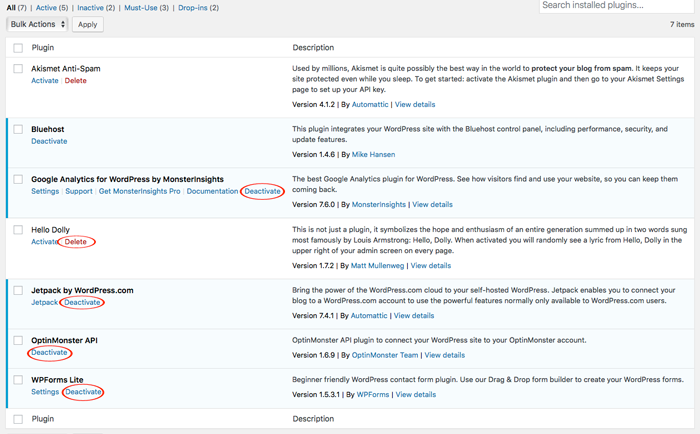Delete the Hello Dolly plugin

coord(75,242)
